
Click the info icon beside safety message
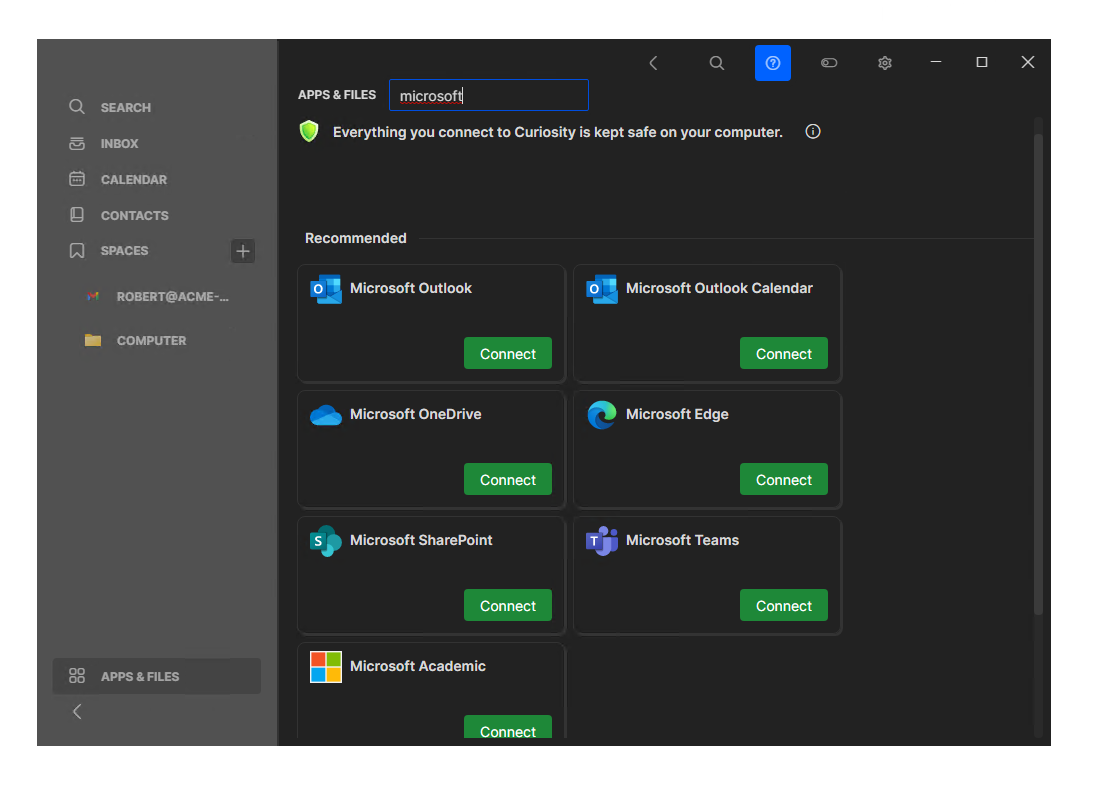813,132
